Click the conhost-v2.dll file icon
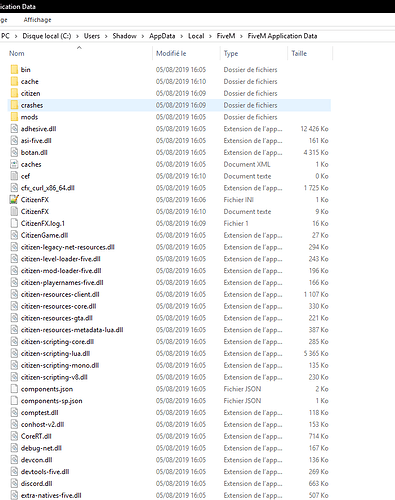This screenshot has width=395, height=500. tap(14, 424)
